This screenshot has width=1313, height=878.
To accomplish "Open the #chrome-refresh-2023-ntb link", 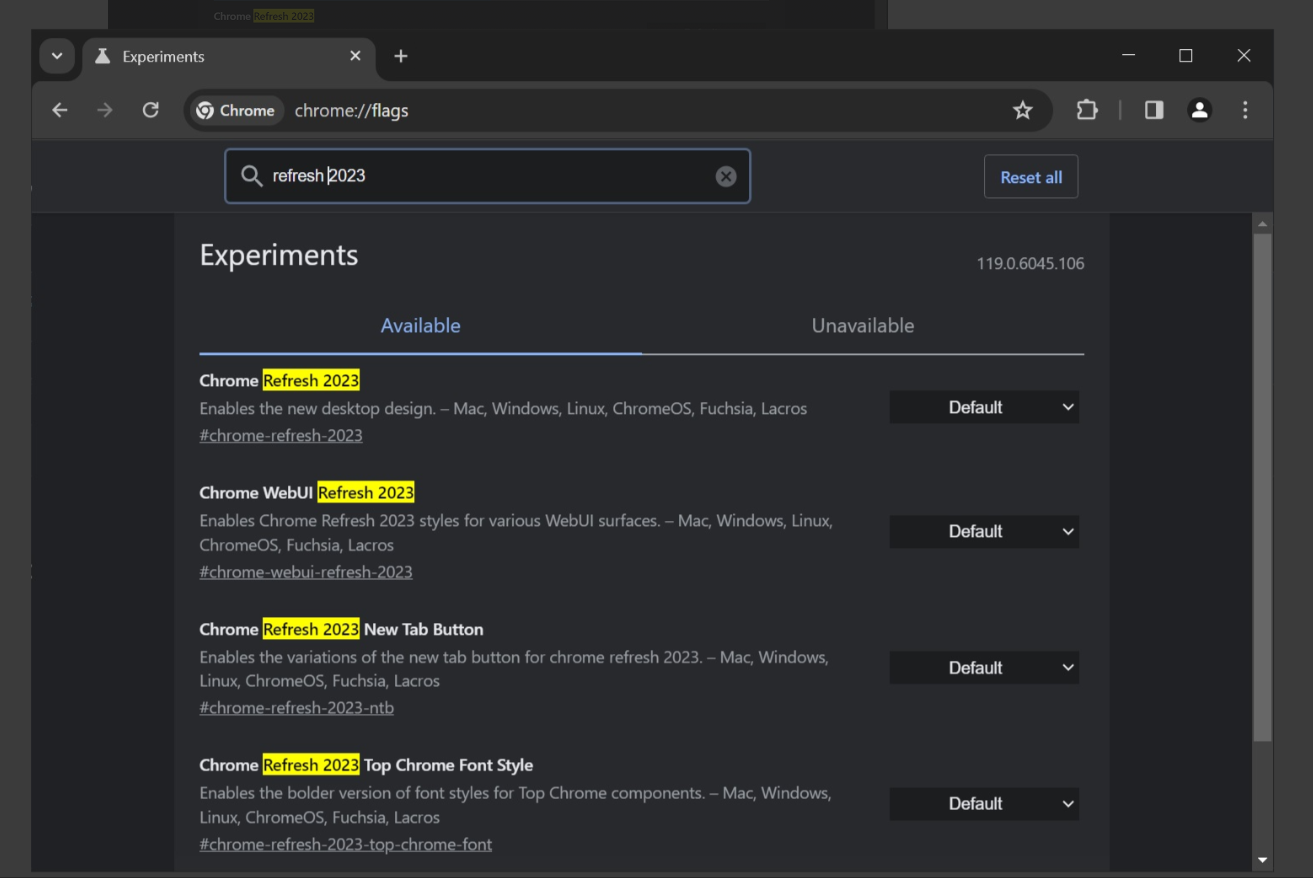I will coord(297,708).
